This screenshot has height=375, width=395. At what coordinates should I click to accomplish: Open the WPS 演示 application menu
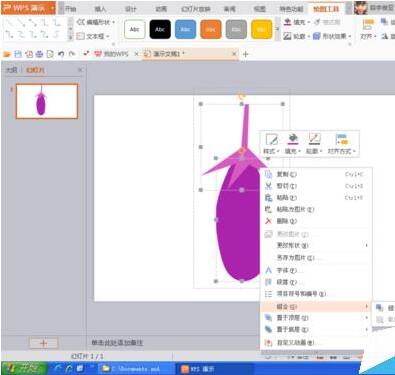click(x=28, y=8)
